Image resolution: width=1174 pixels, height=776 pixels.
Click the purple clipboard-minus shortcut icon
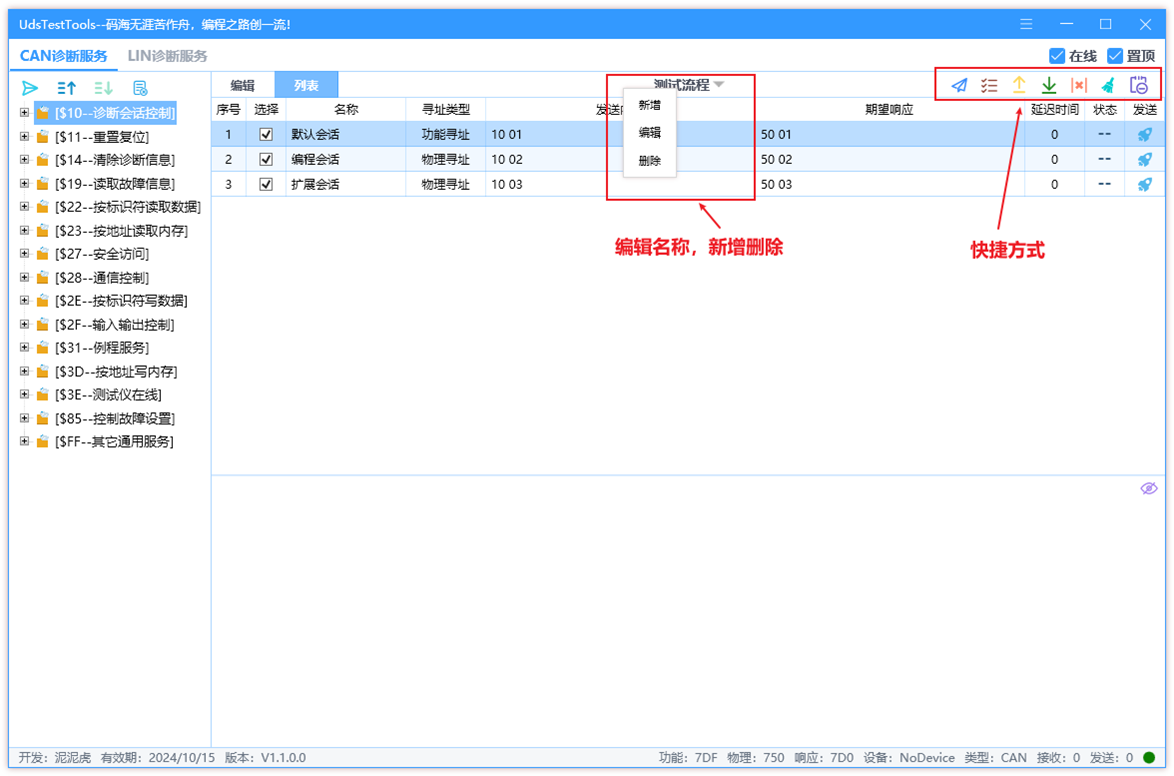click(1139, 85)
